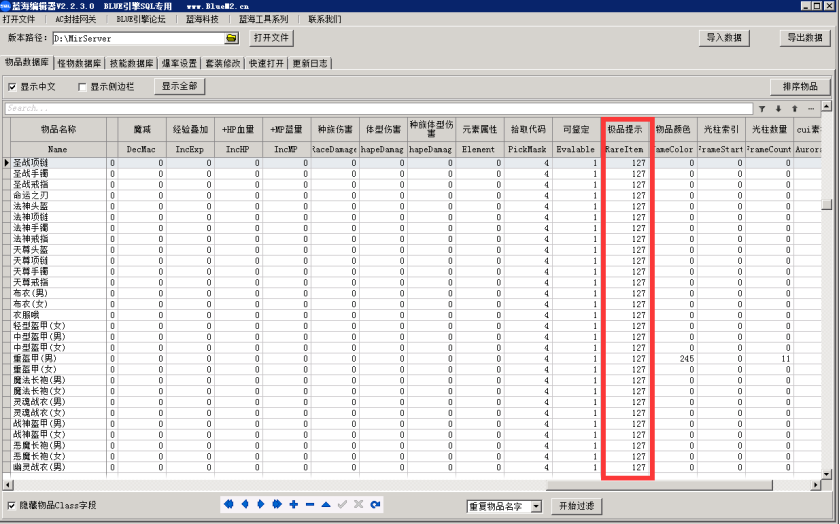The height and width of the screenshot is (524, 840).
Task: Insert a new record with plus icon
Action: (293, 505)
